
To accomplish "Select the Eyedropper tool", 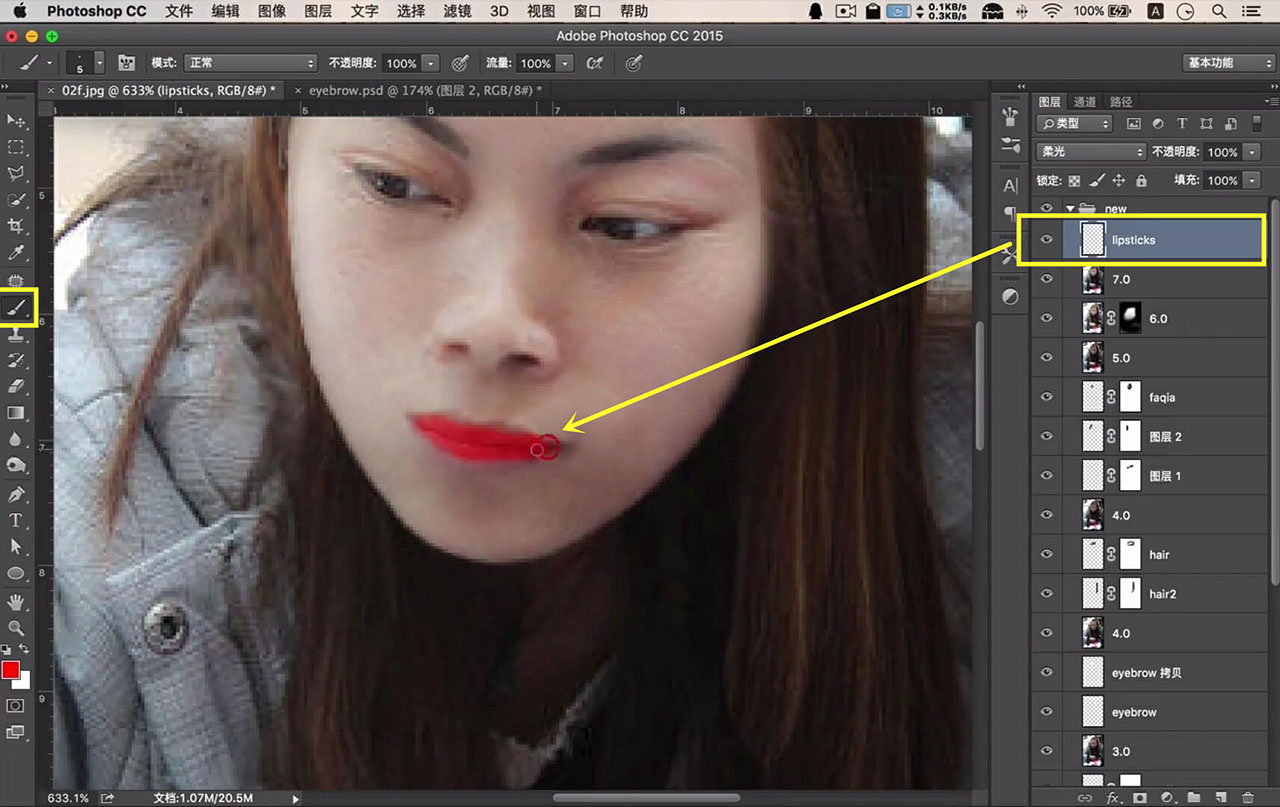I will pyautogui.click(x=17, y=253).
